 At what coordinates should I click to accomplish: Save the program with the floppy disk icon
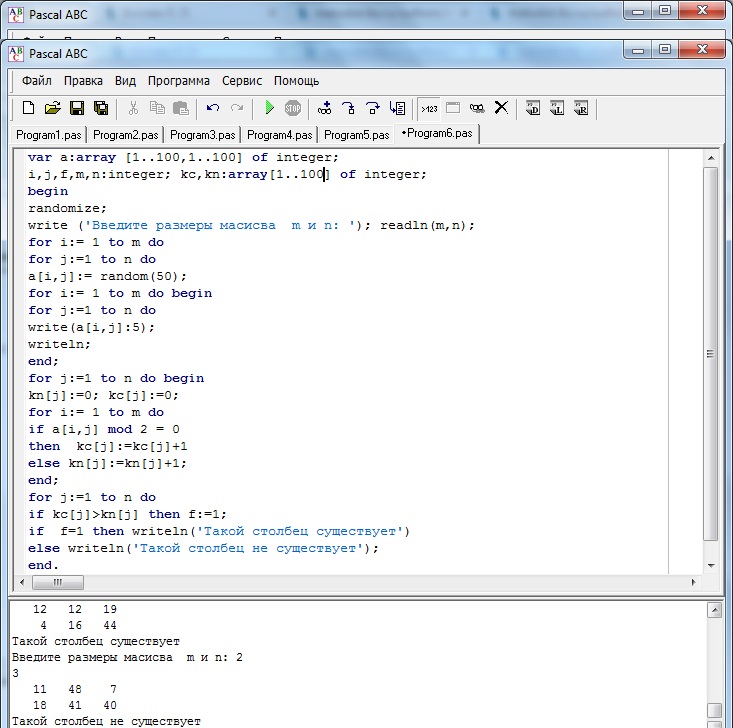coord(77,108)
